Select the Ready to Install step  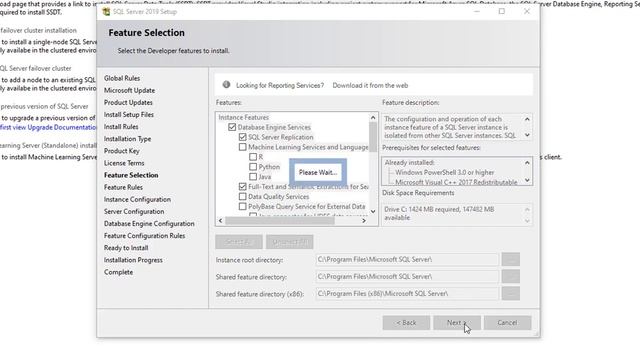[126, 248]
